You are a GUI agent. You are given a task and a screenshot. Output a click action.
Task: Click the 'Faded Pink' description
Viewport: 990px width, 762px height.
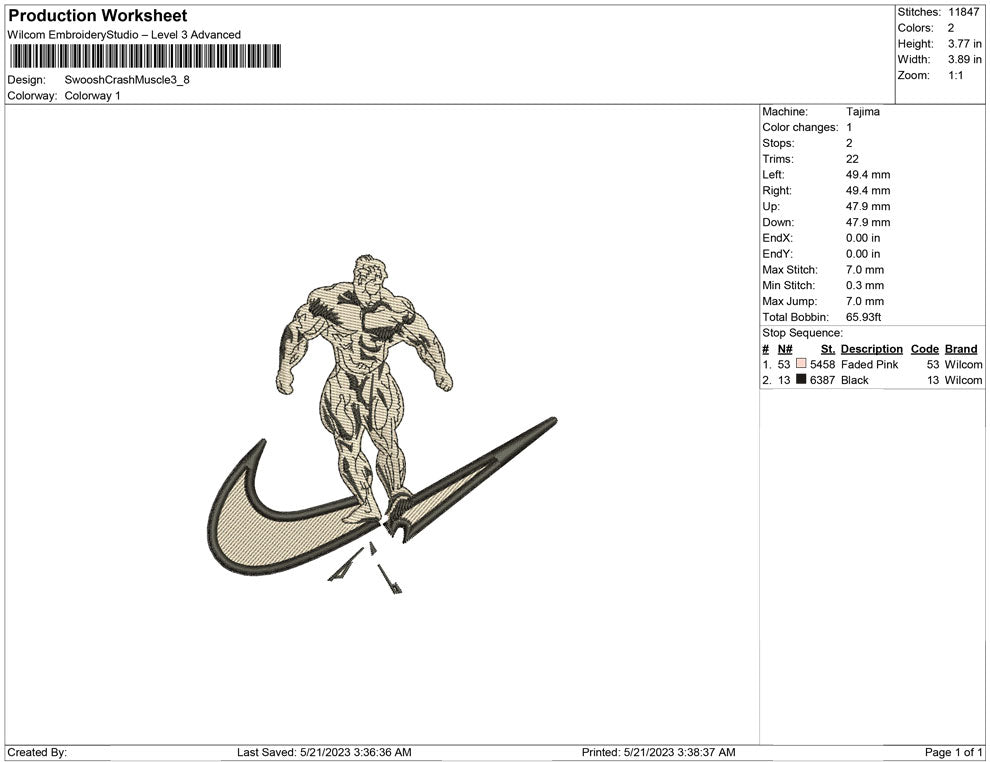(x=869, y=364)
